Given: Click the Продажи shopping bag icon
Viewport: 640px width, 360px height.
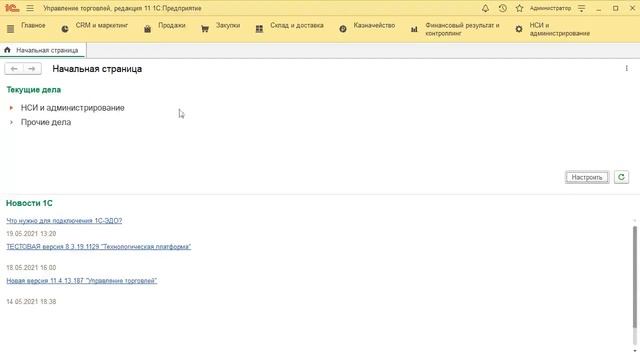Looking at the screenshot, I should coord(147,29).
